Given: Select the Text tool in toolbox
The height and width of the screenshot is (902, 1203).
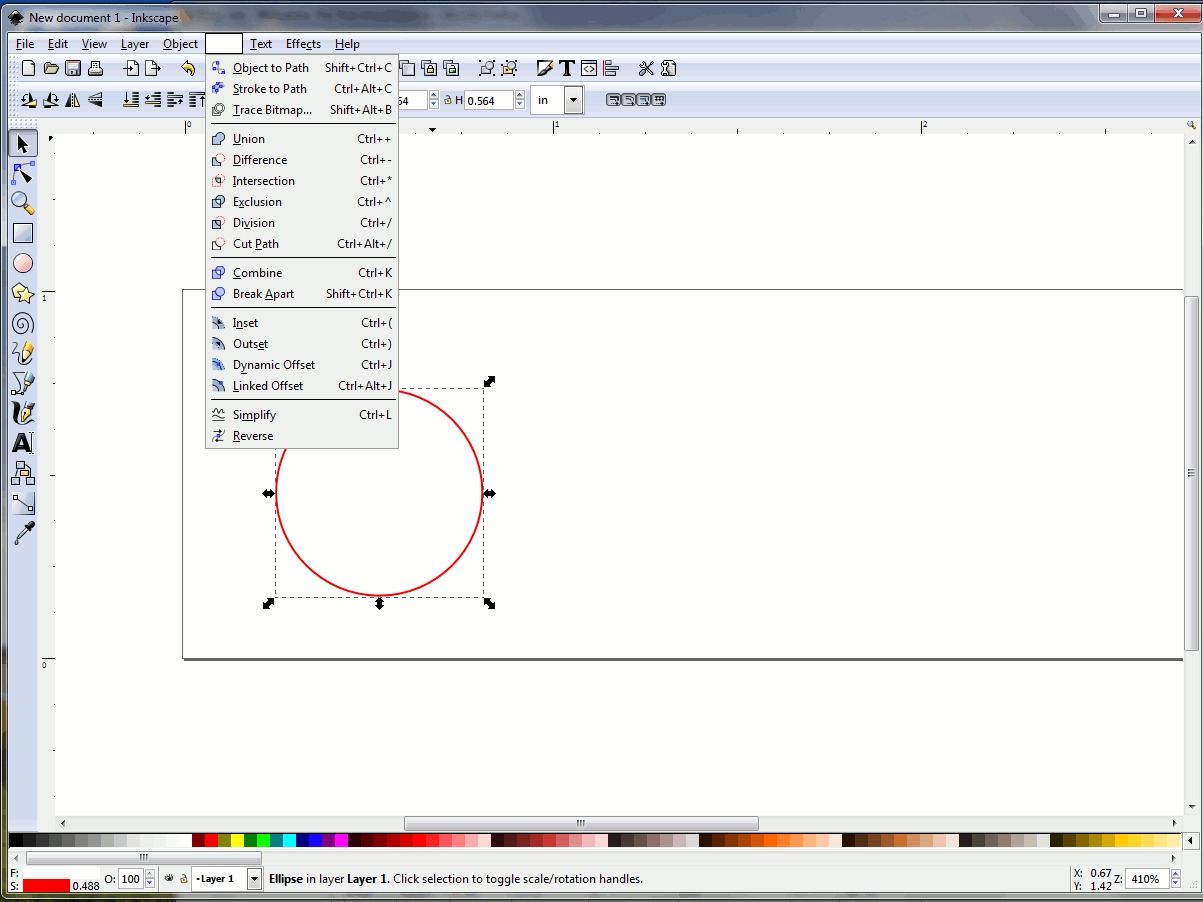Looking at the screenshot, I should (23, 443).
